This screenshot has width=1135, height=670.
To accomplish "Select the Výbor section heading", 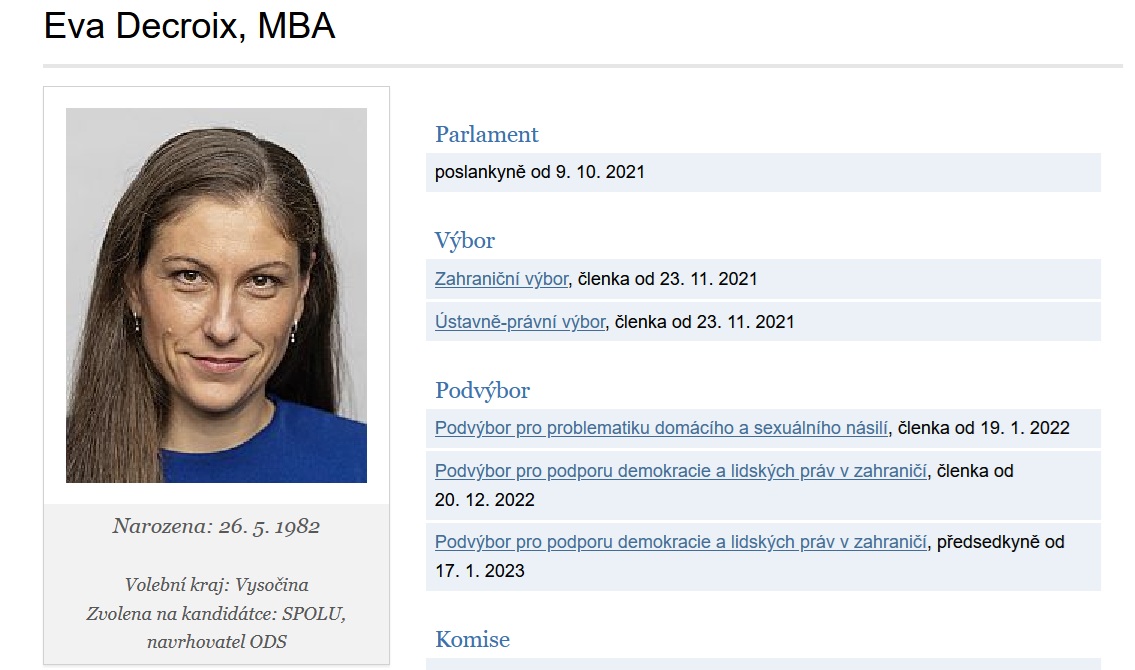I will pos(465,240).
